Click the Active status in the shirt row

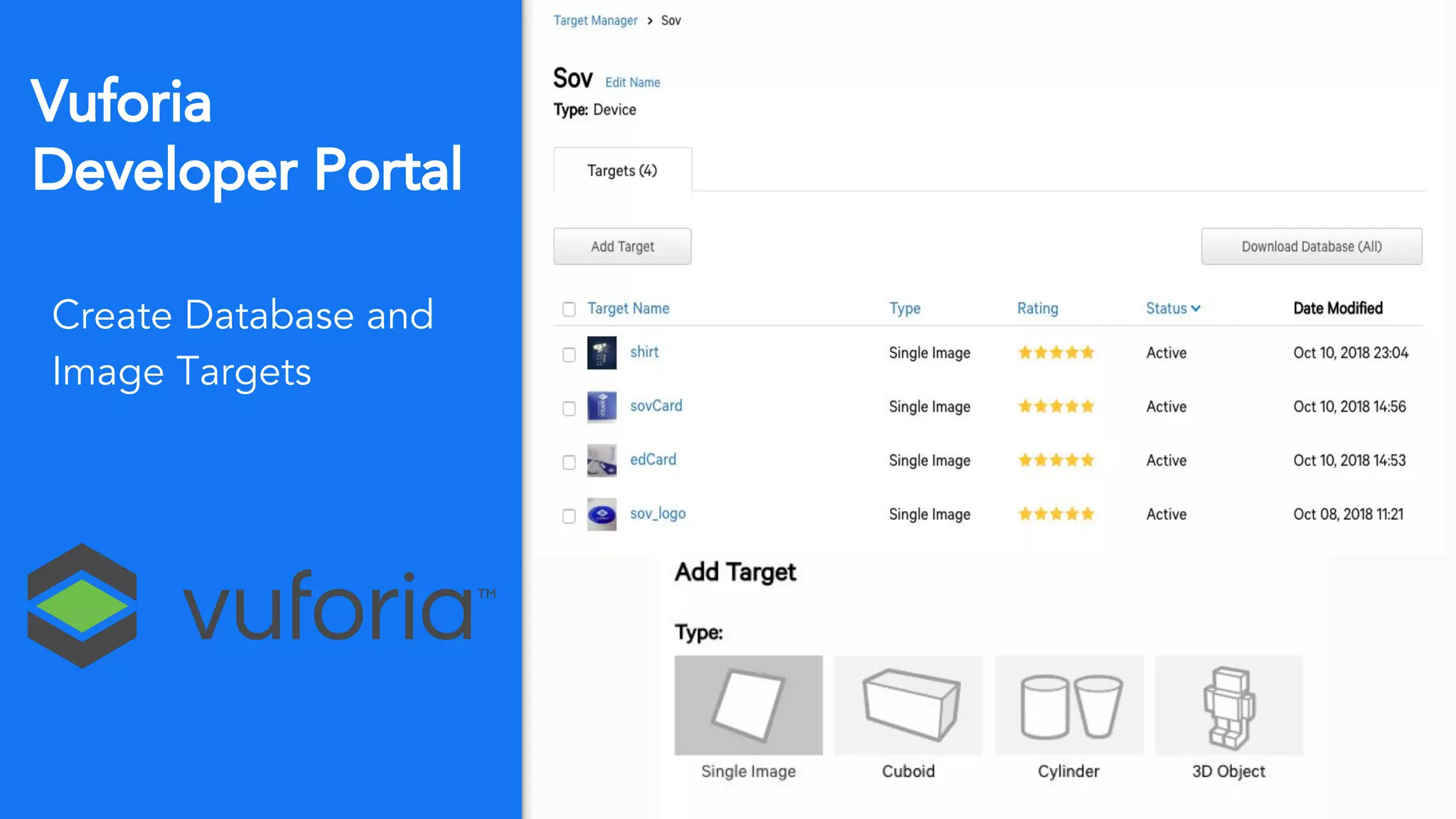click(x=1167, y=353)
